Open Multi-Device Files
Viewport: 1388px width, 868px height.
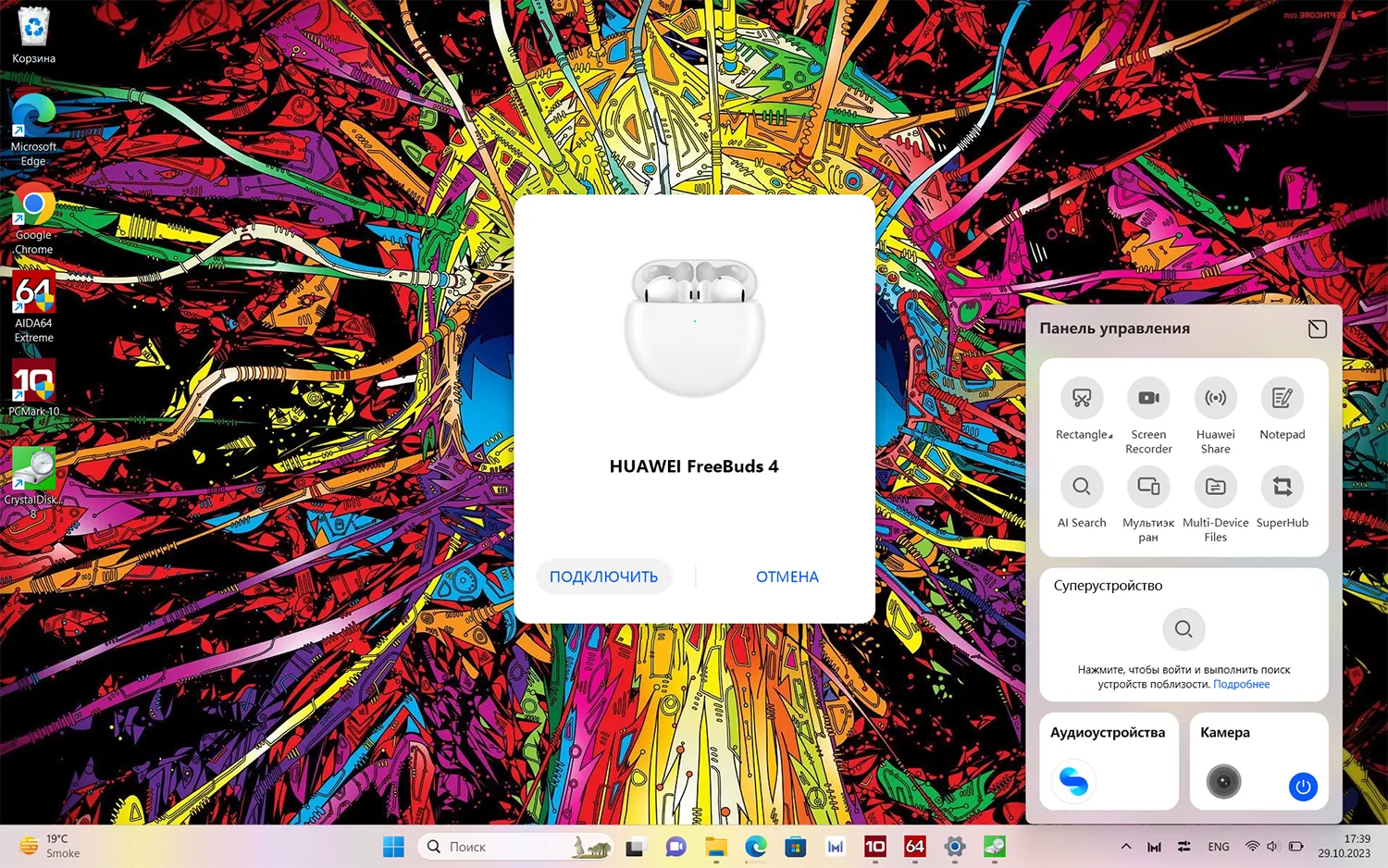[x=1215, y=487]
